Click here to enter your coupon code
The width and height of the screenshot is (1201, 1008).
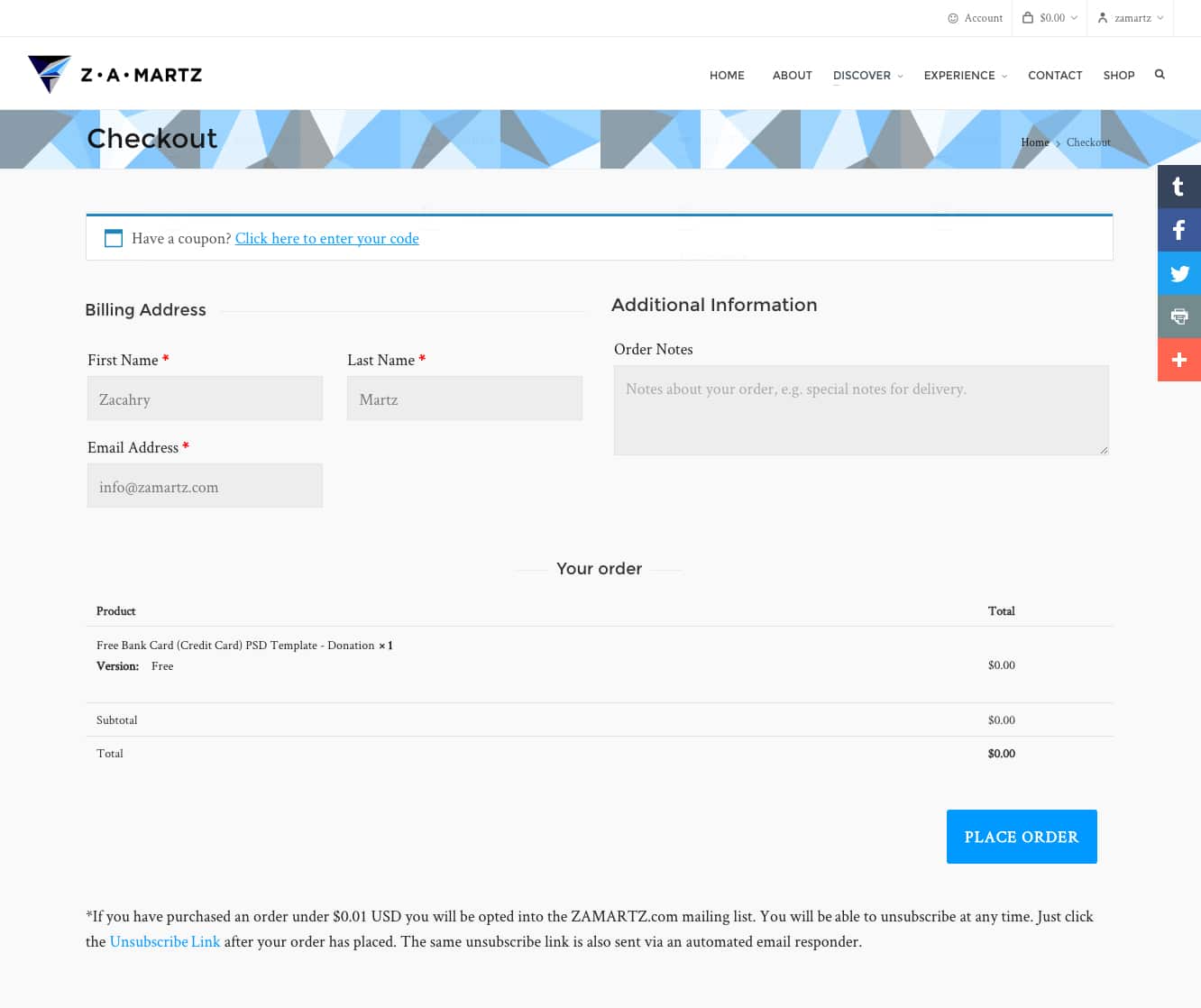(326, 239)
